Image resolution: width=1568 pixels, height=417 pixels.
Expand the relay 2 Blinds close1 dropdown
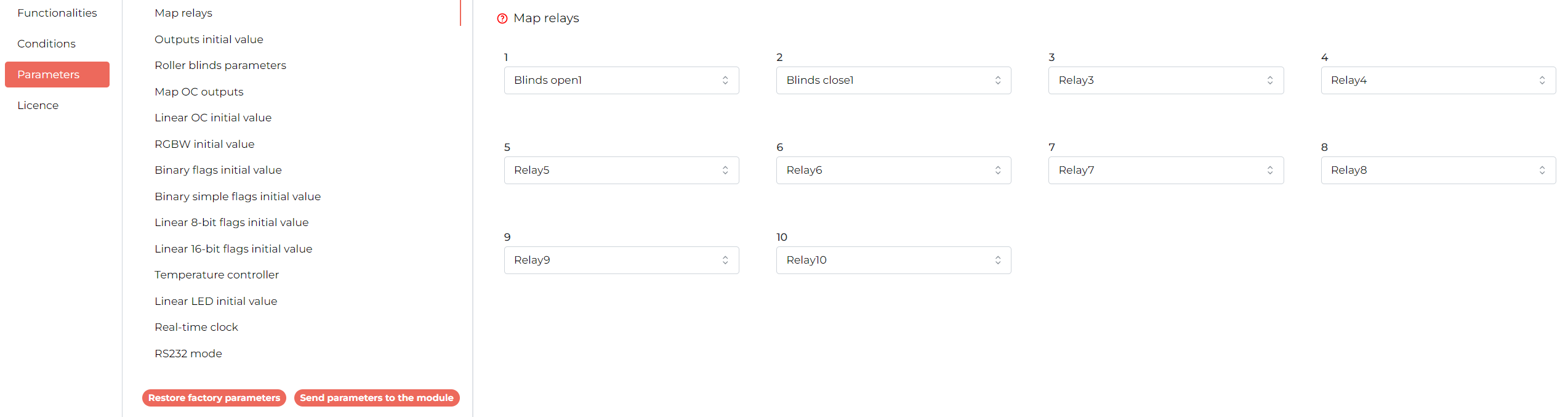click(893, 80)
